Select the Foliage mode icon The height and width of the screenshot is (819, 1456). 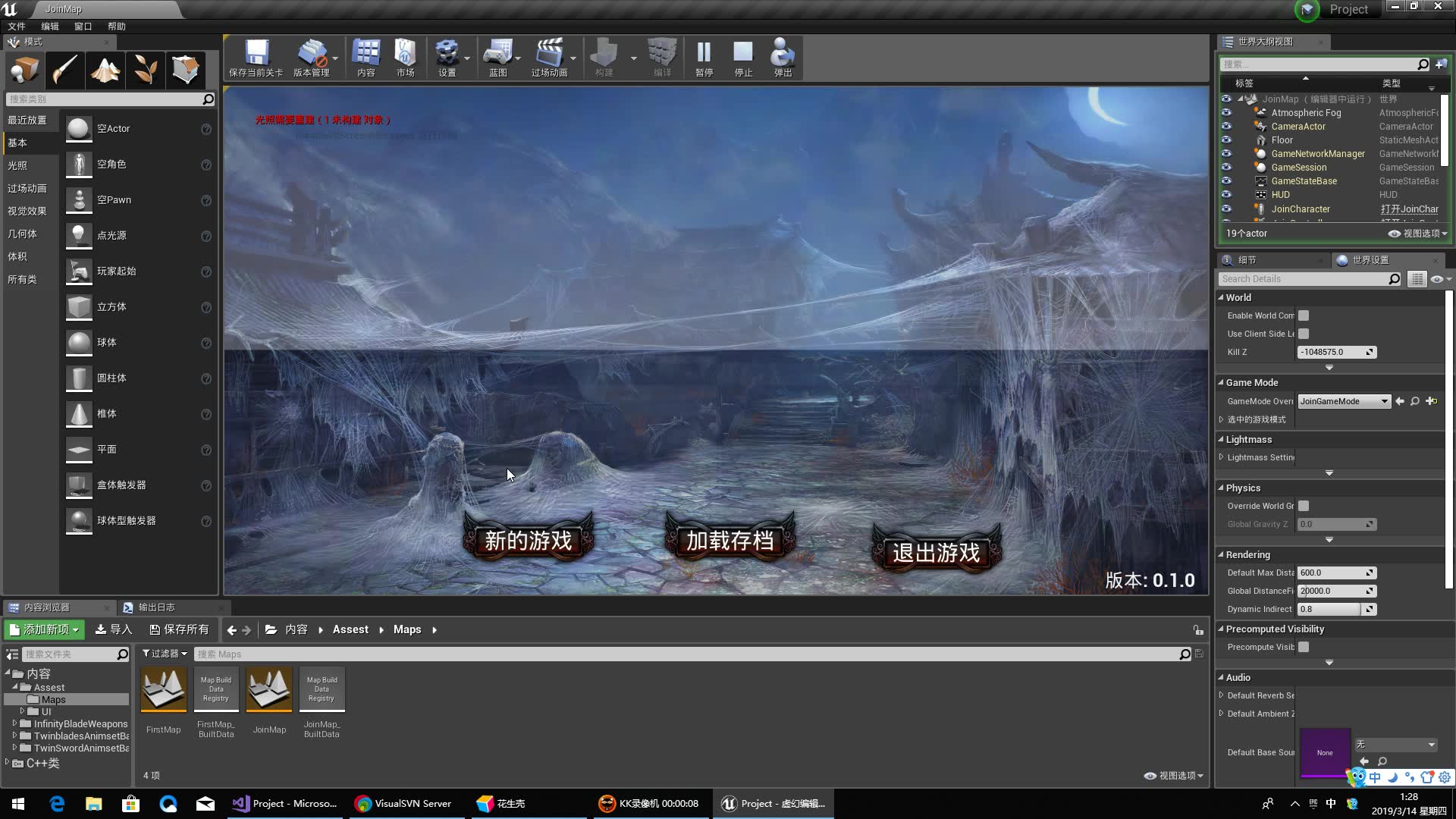click(146, 69)
